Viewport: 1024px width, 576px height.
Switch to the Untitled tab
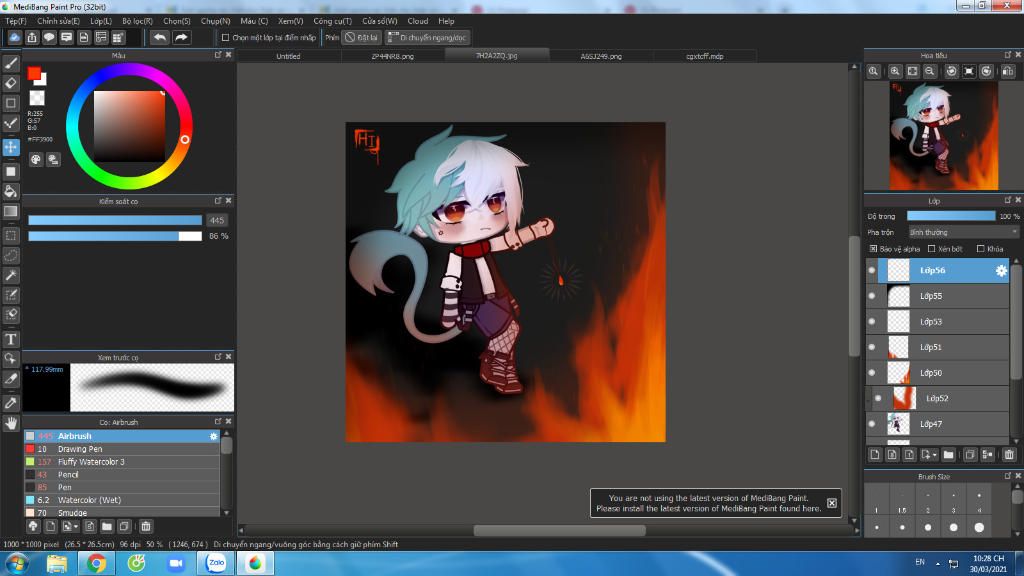pos(288,56)
